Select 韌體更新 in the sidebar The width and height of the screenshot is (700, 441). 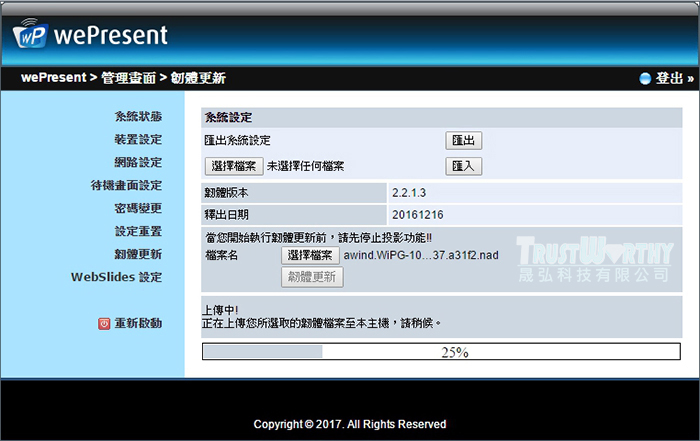click(x=138, y=254)
